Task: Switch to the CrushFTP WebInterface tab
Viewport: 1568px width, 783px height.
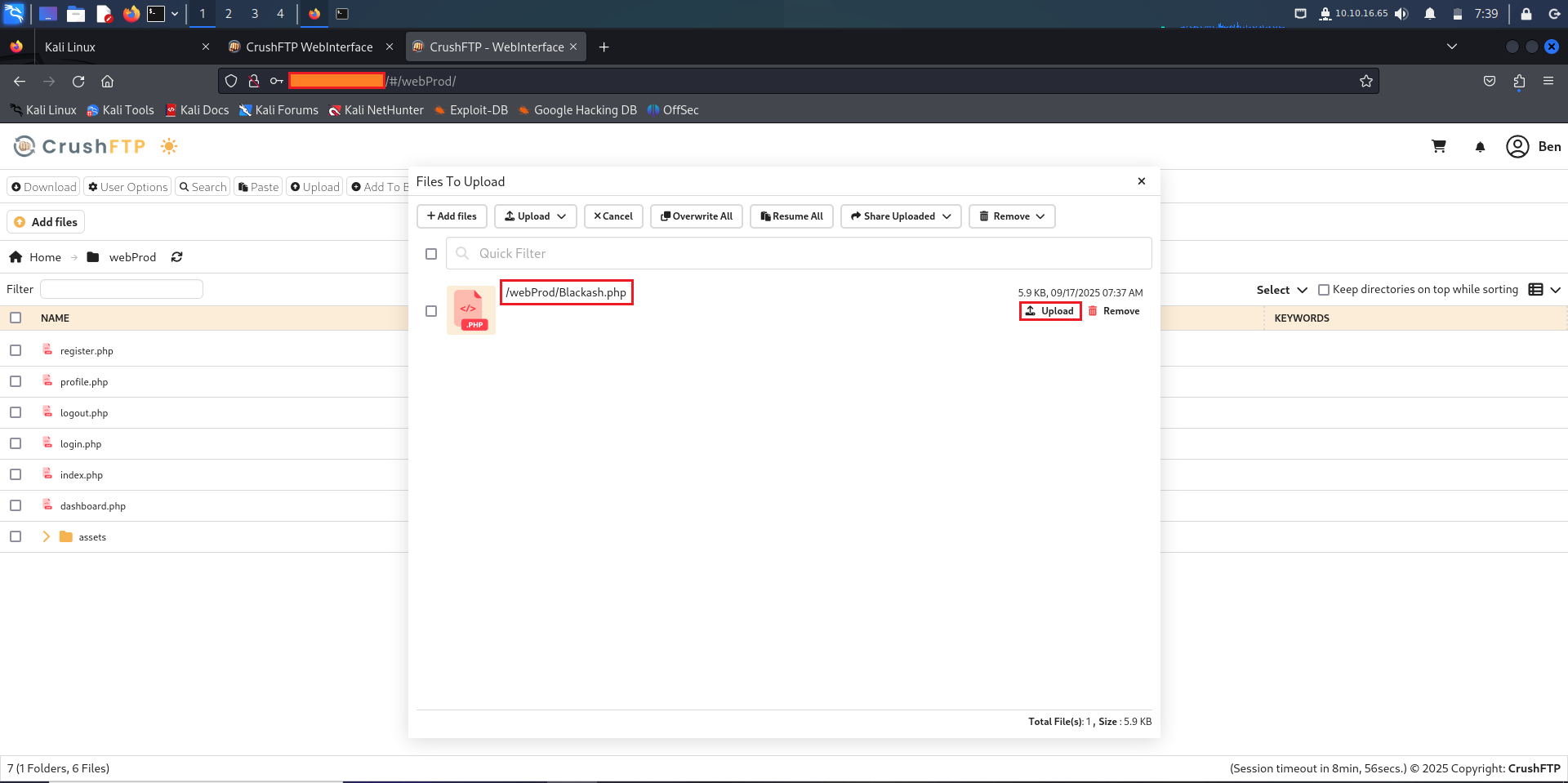Action: pos(309,47)
